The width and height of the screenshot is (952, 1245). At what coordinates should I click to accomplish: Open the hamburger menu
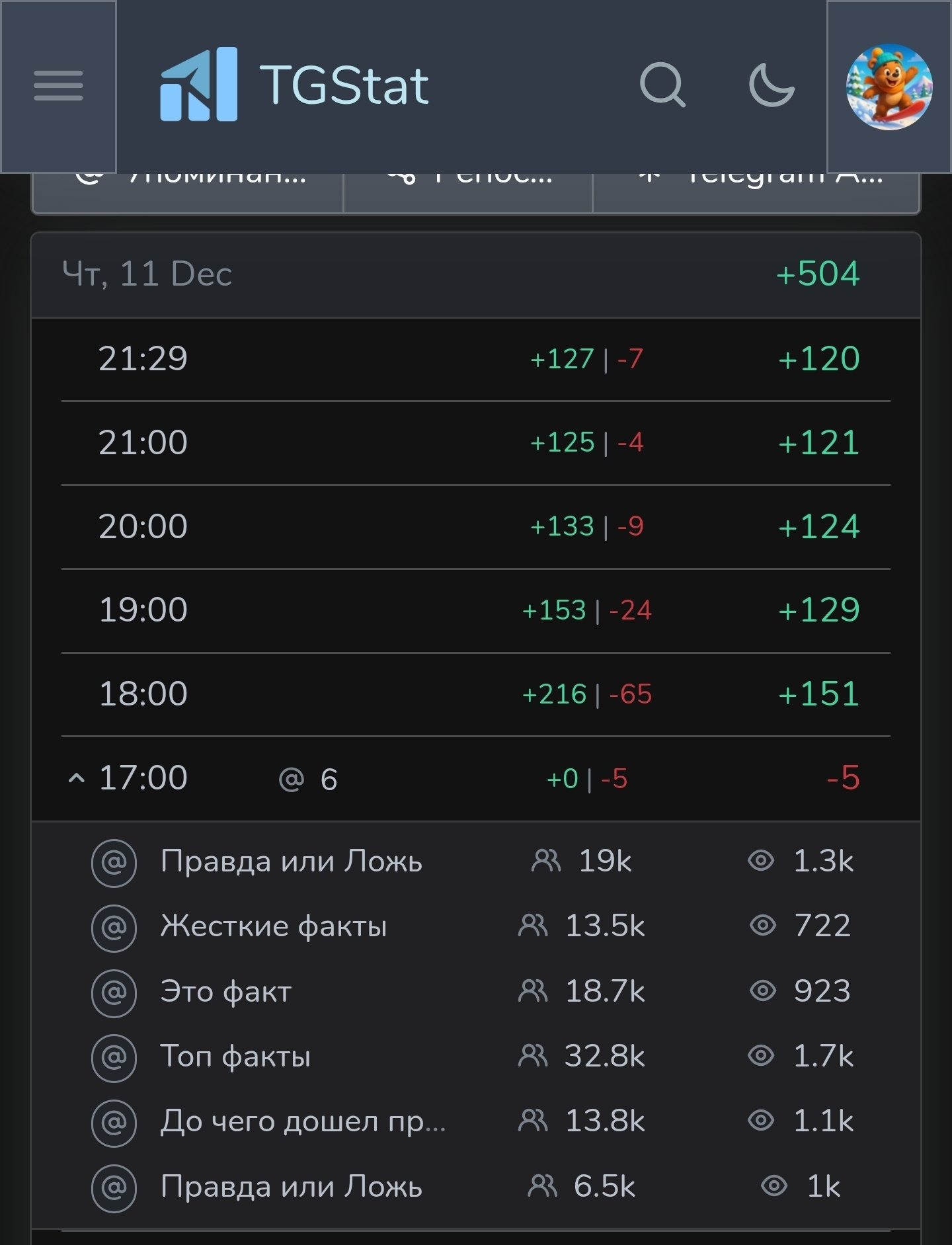coord(58,86)
